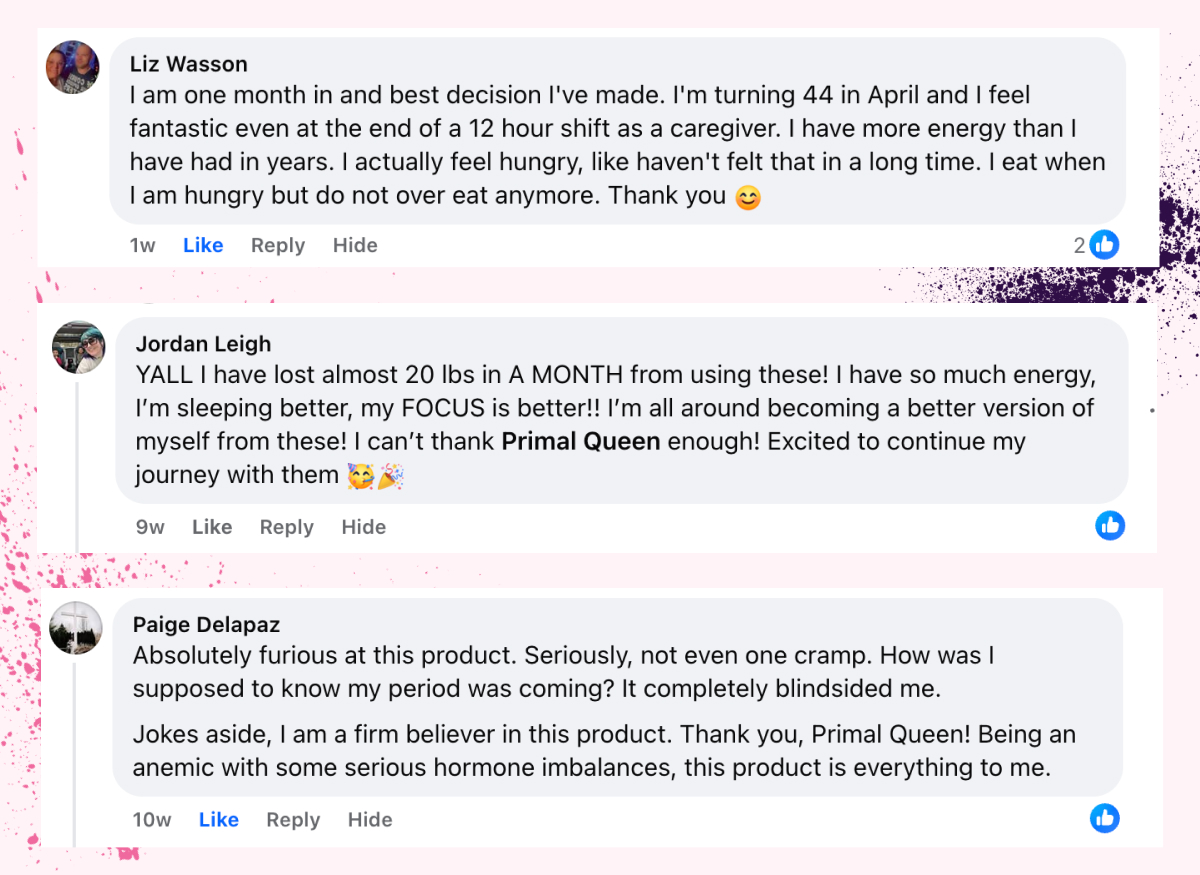Click the 1w timestamp on Liz Wasson's comment
Image resolution: width=1200 pixels, height=875 pixels.
(x=142, y=244)
